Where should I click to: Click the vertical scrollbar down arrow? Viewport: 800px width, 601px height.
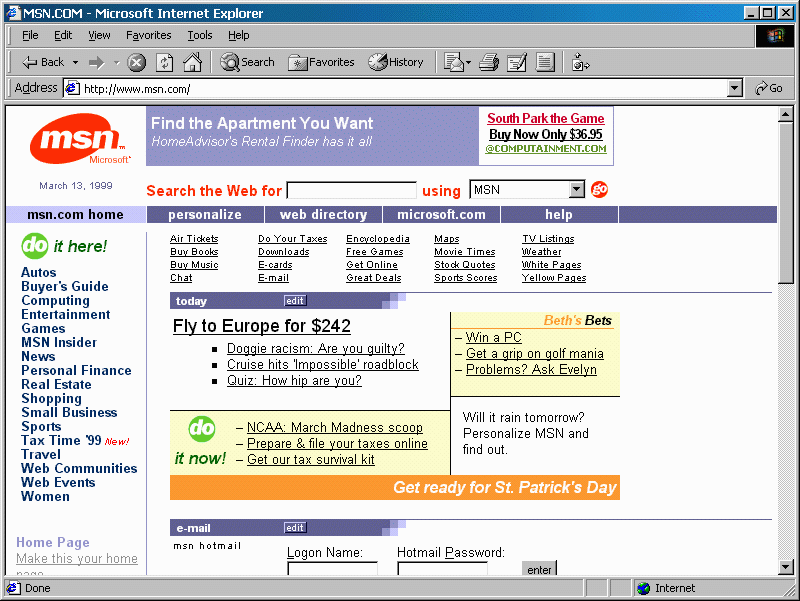786,568
